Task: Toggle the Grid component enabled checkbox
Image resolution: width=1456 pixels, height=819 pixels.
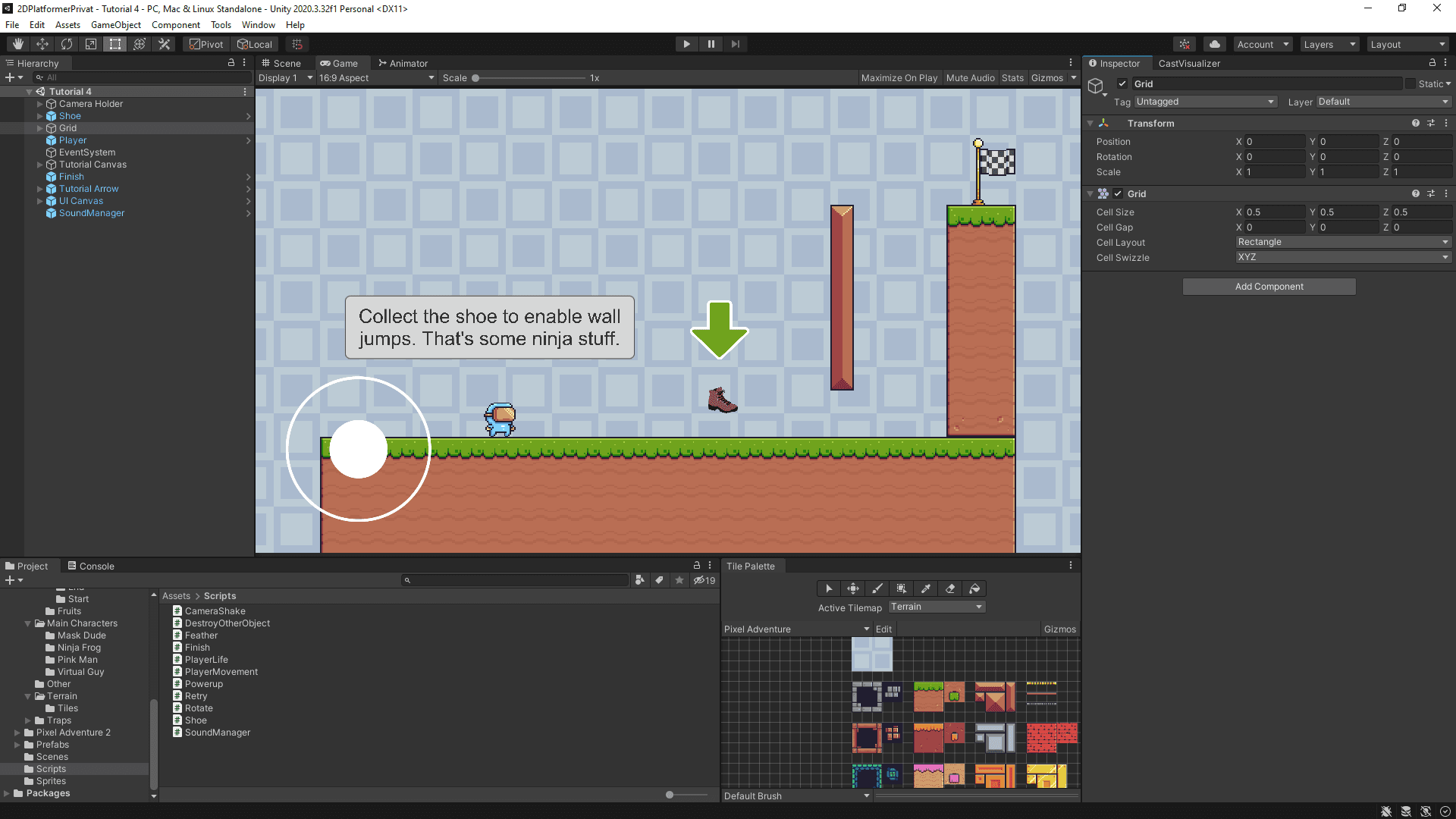Action: (1117, 193)
